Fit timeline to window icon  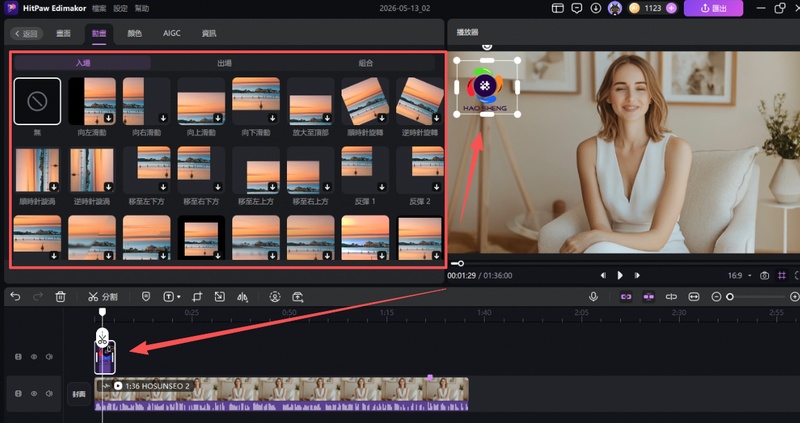[x=694, y=296]
